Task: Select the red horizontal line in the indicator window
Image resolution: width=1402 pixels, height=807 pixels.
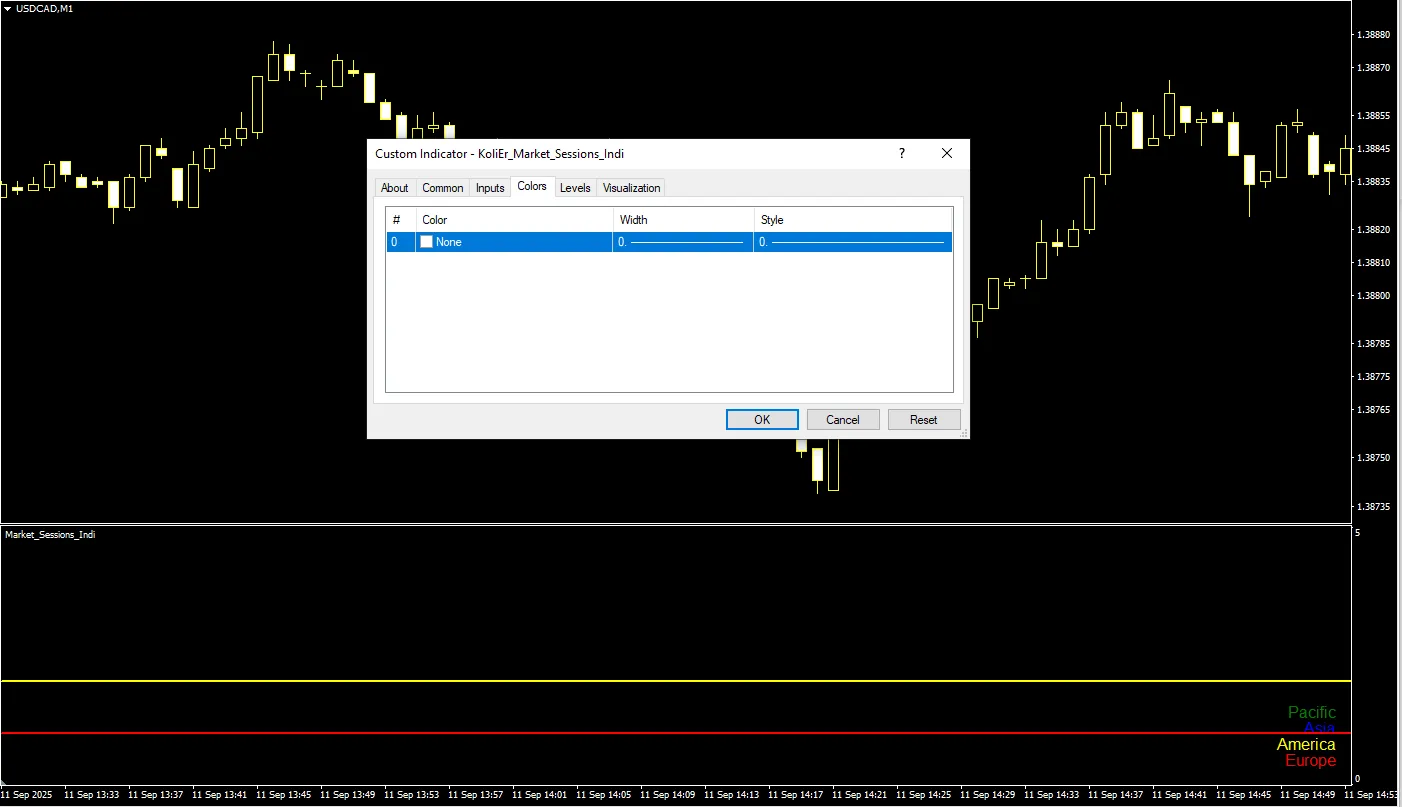Action: coord(600,733)
